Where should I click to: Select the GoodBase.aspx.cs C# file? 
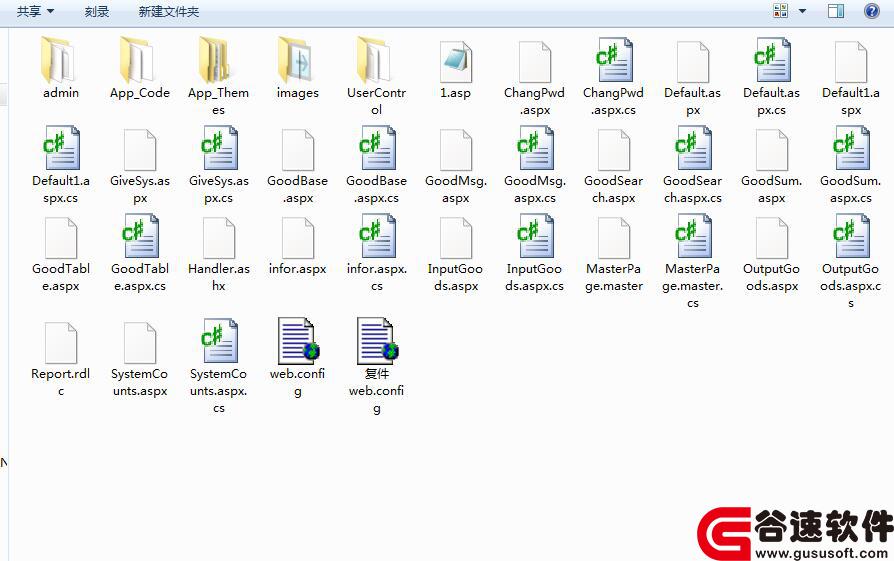[x=377, y=148]
